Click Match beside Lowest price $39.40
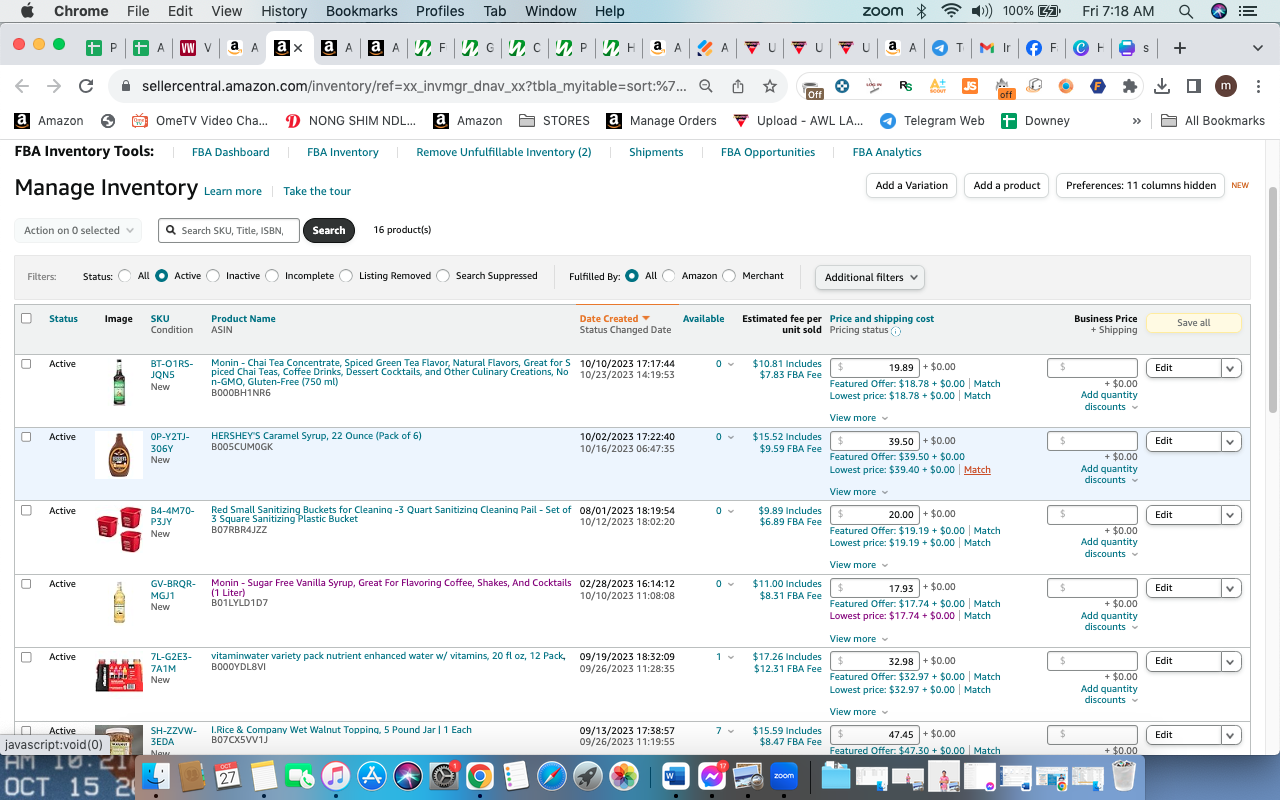The image size is (1280, 800). pyautogui.click(x=977, y=470)
